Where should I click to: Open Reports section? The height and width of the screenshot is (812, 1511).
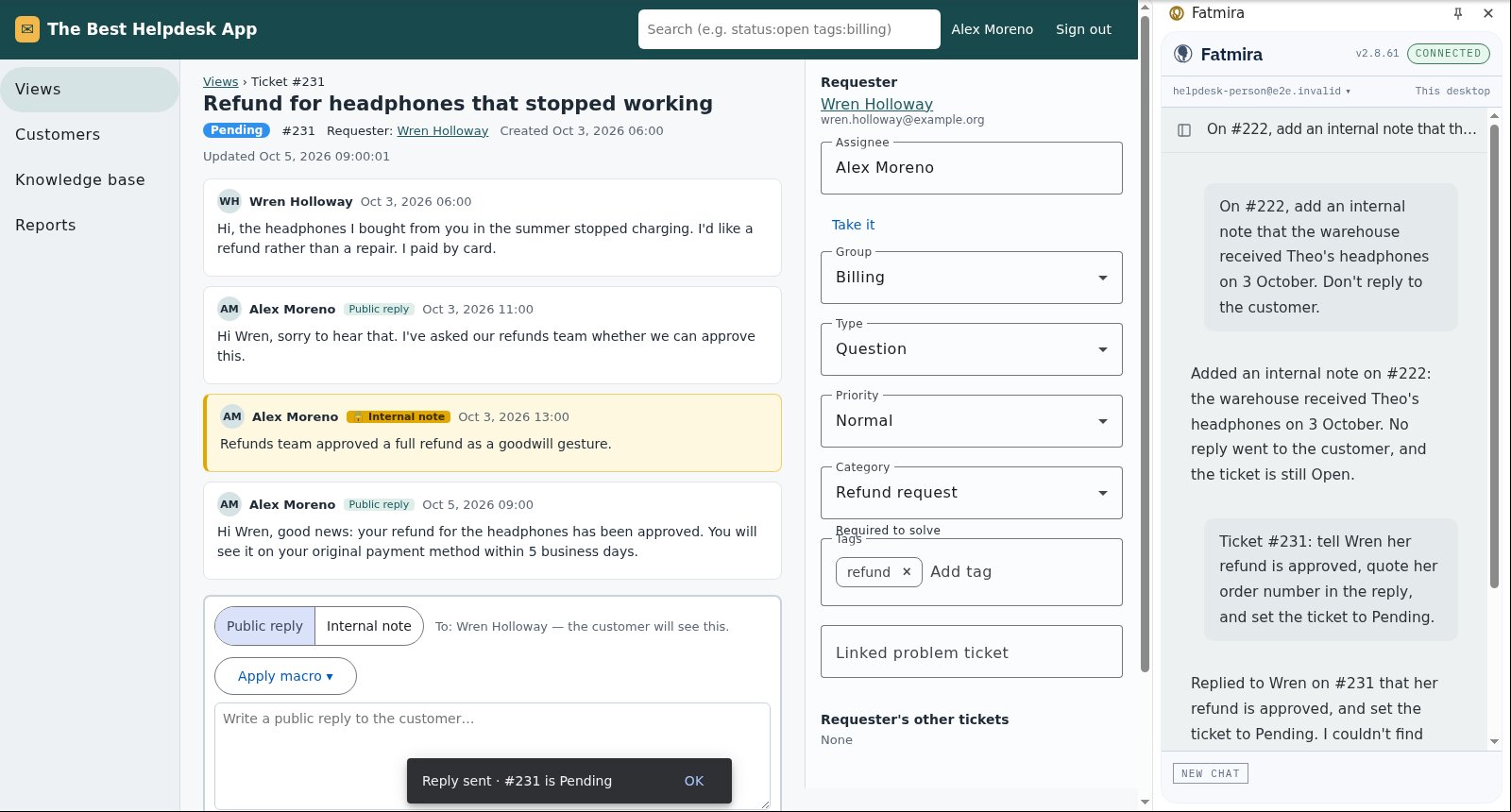(x=90, y=226)
